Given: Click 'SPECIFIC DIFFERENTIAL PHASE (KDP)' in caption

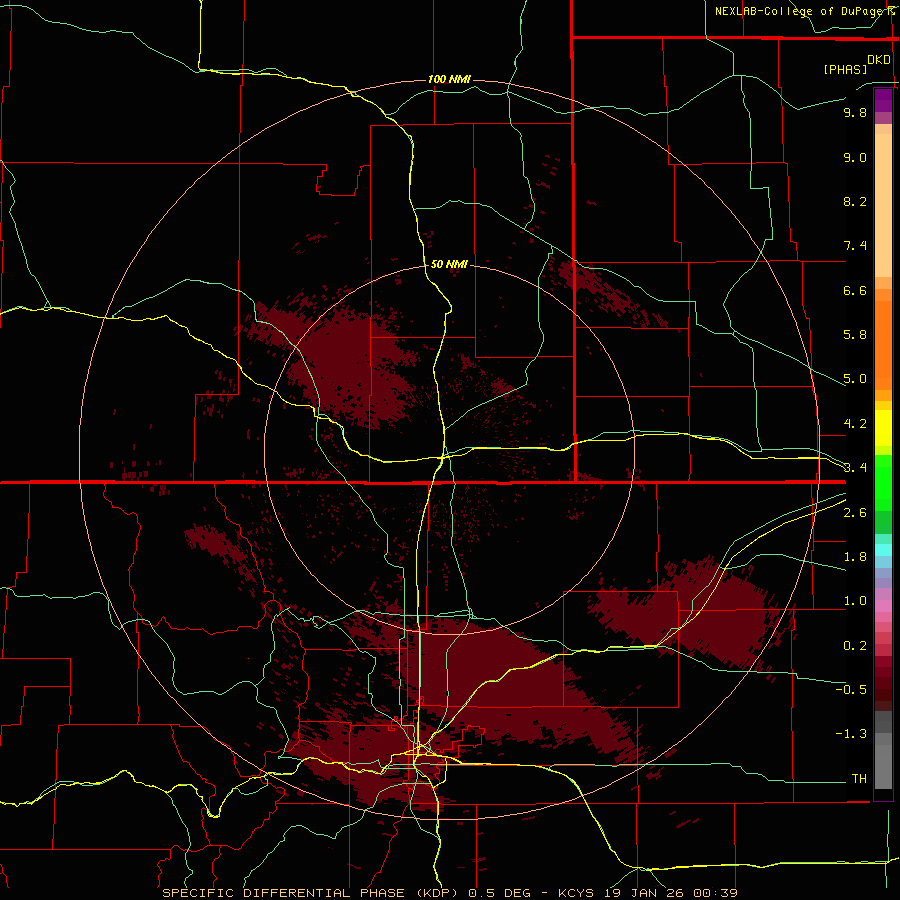Looking at the screenshot, I should pyautogui.click(x=310, y=893).
